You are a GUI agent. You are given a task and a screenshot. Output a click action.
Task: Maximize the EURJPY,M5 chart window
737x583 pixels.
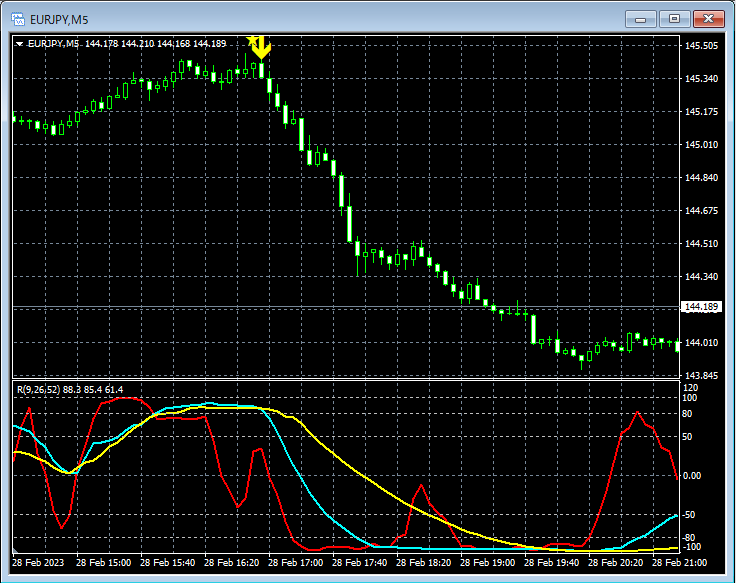[x=674, y=18]
